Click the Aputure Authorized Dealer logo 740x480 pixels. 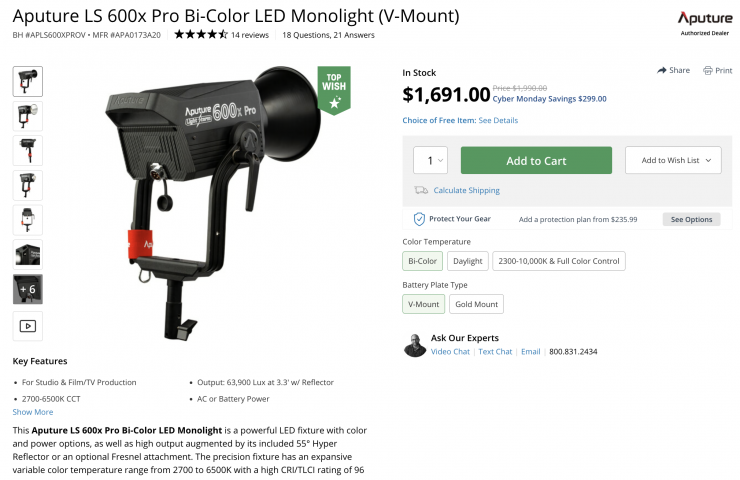coord(704,24)
